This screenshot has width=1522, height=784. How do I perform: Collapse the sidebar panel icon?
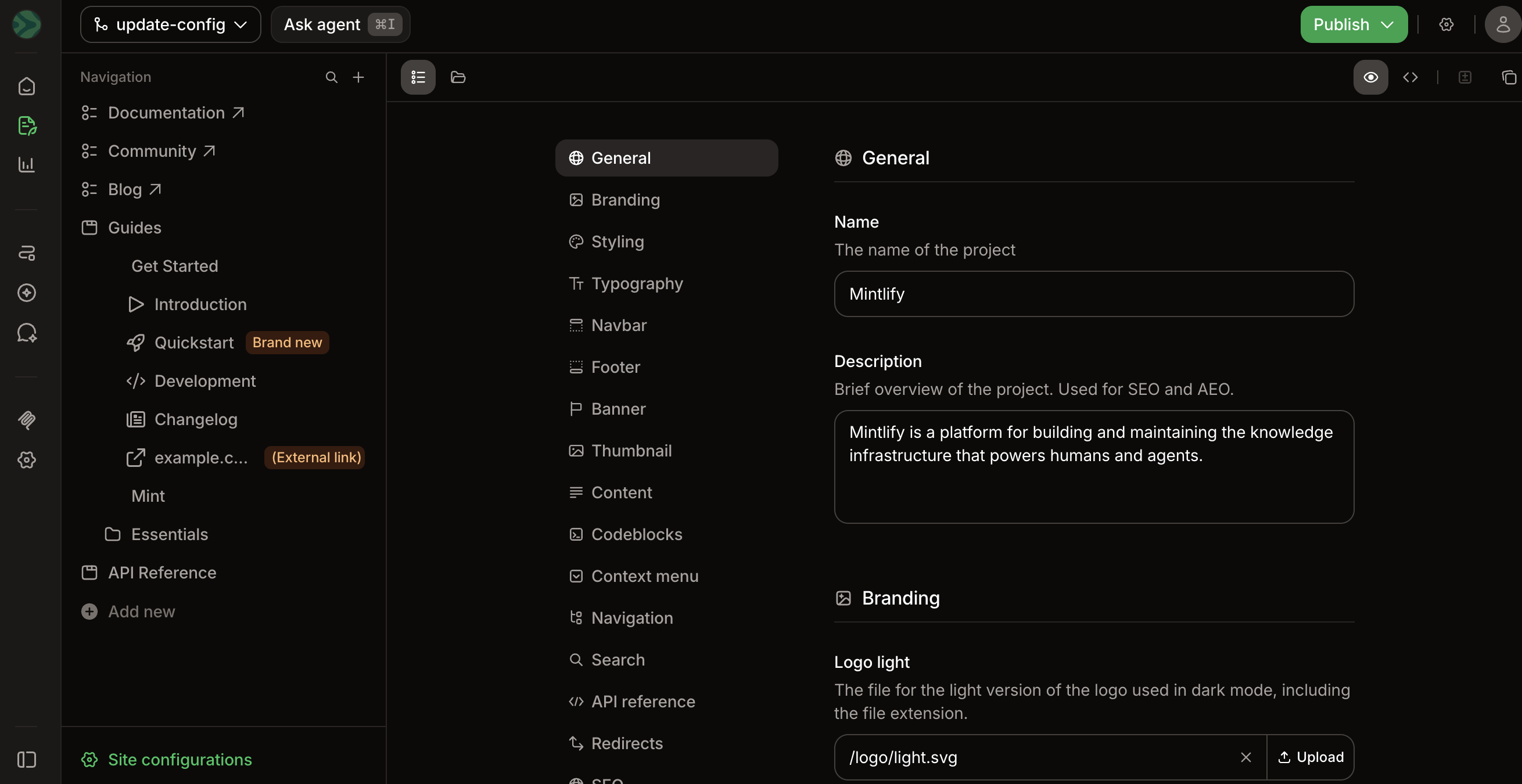point(27,759)
